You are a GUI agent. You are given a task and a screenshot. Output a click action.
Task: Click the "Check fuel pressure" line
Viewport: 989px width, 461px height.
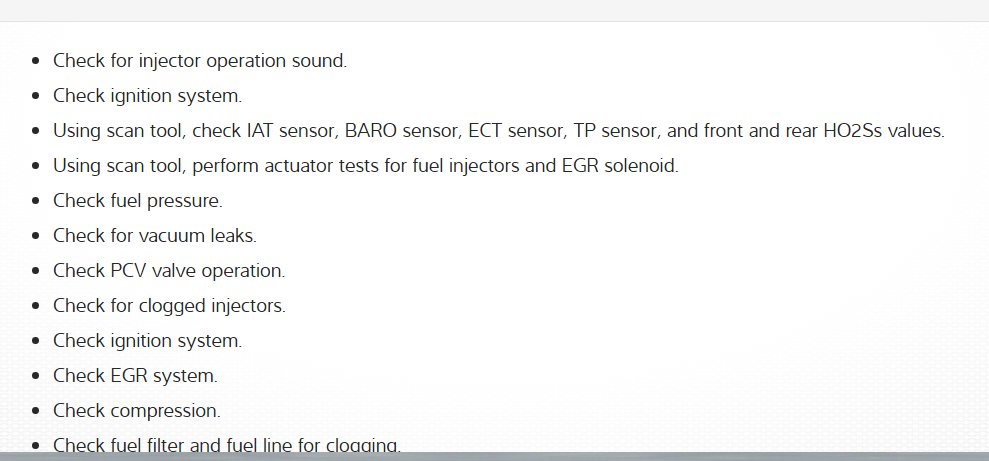pyautogui.click(x=138, y=201)
